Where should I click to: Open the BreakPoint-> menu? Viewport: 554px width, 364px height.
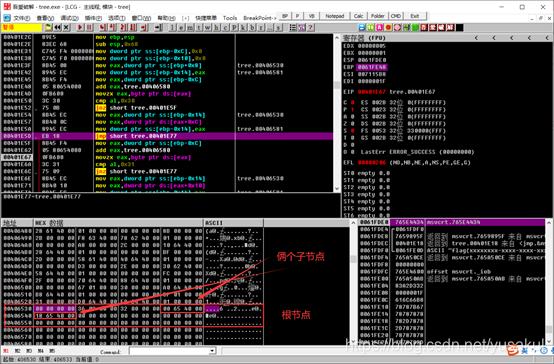pyautogui.click(x=260, y=18)
